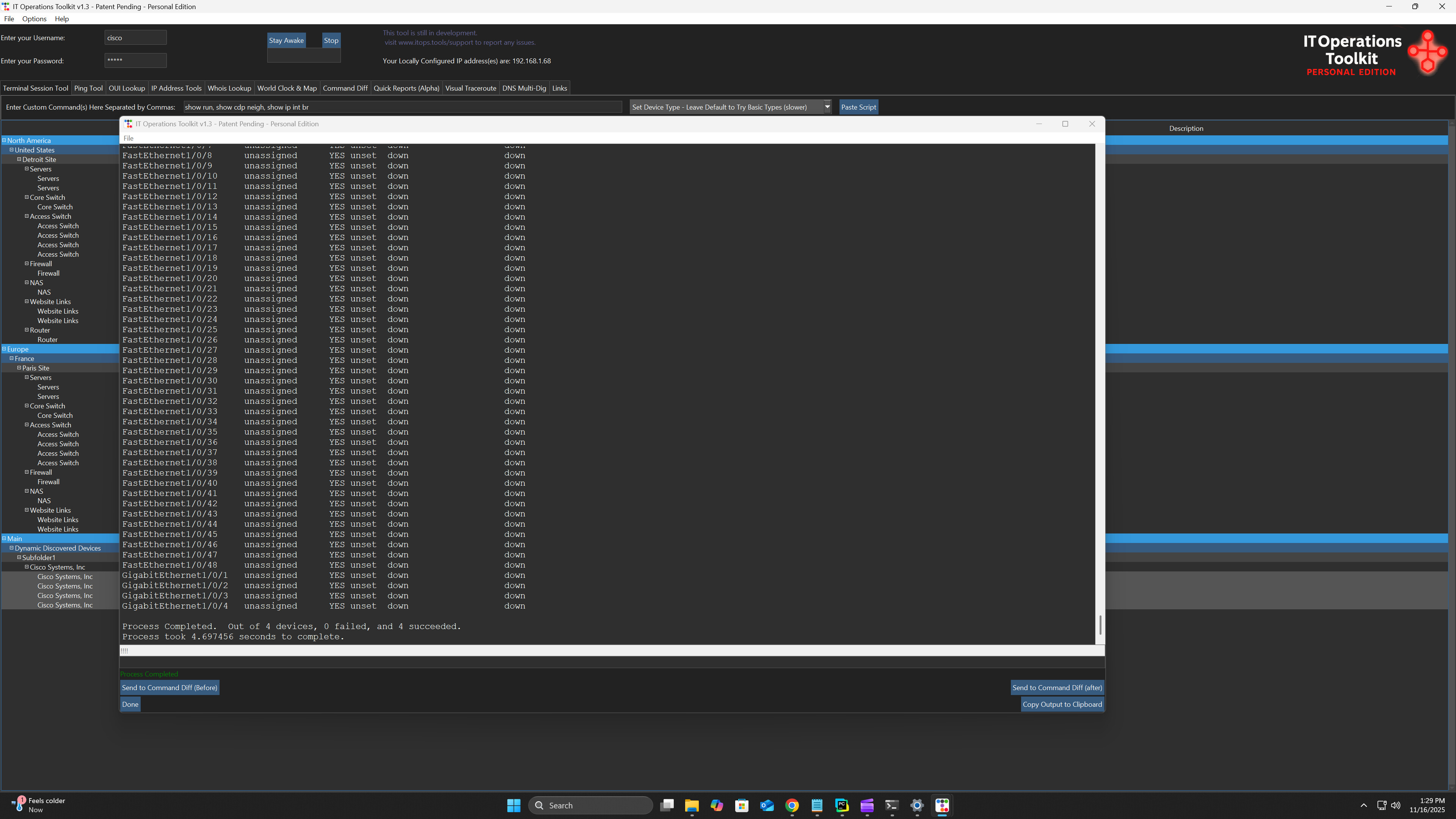Screen dimensions: 1456x819
Task: Open File Explorer from the taskbar
Action: pyautogui.click(x=691, y=805)
